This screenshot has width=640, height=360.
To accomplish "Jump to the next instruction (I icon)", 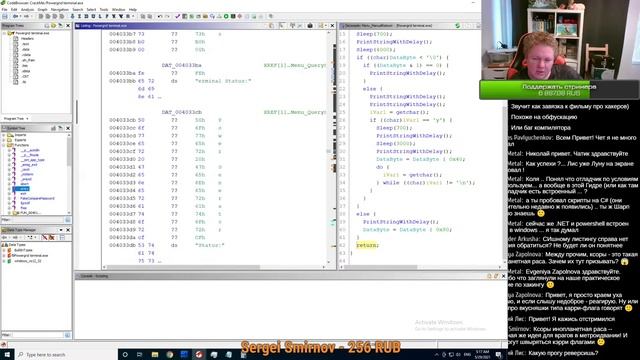I will point(79,16).
